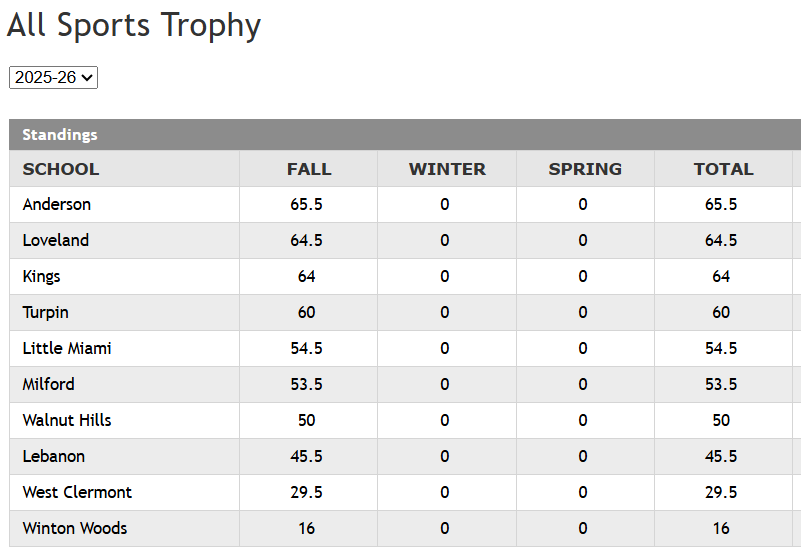
Task: Select the SPRING column header
Action: point(585,169)
